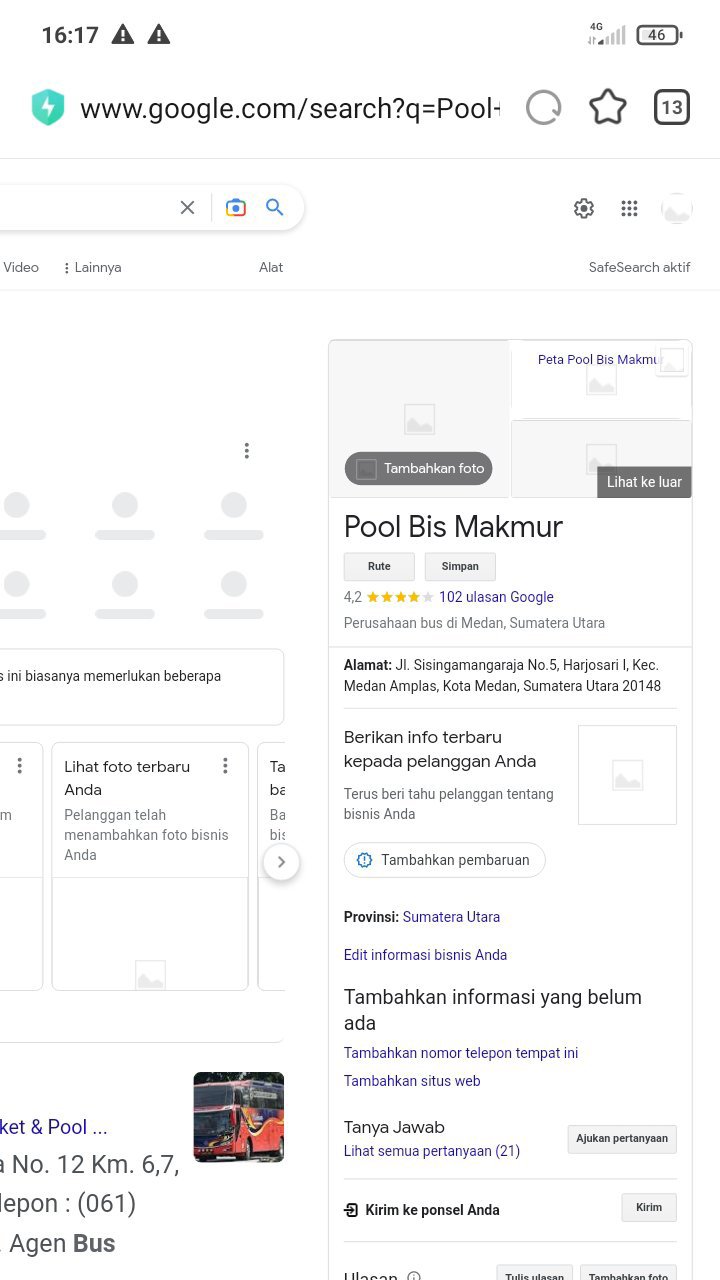
Task: Tap the green shield security icon
Action: [x=48, y=107]
